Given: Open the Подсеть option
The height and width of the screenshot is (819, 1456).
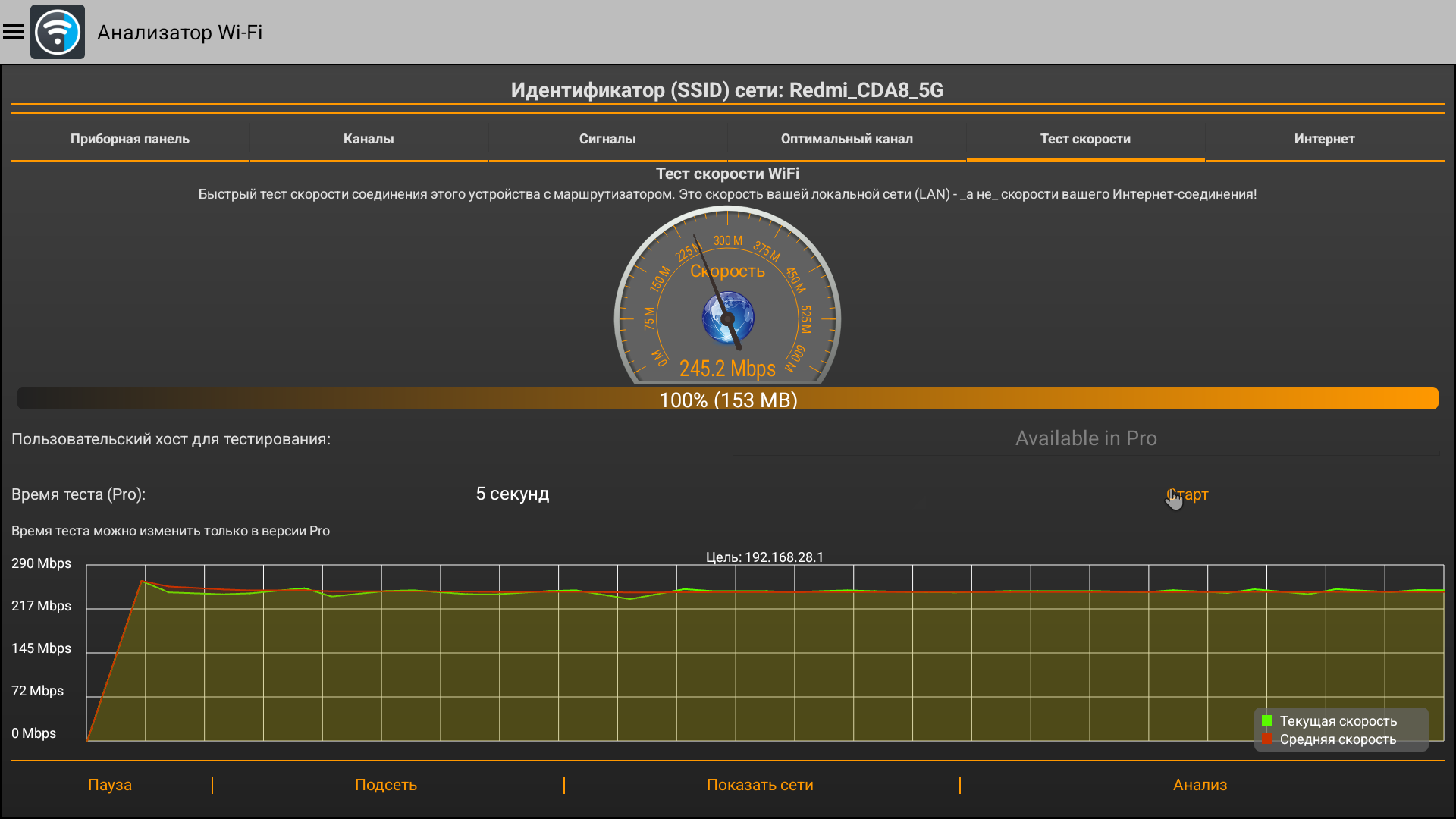Looking at the screenshot, I should pos(386,785).
